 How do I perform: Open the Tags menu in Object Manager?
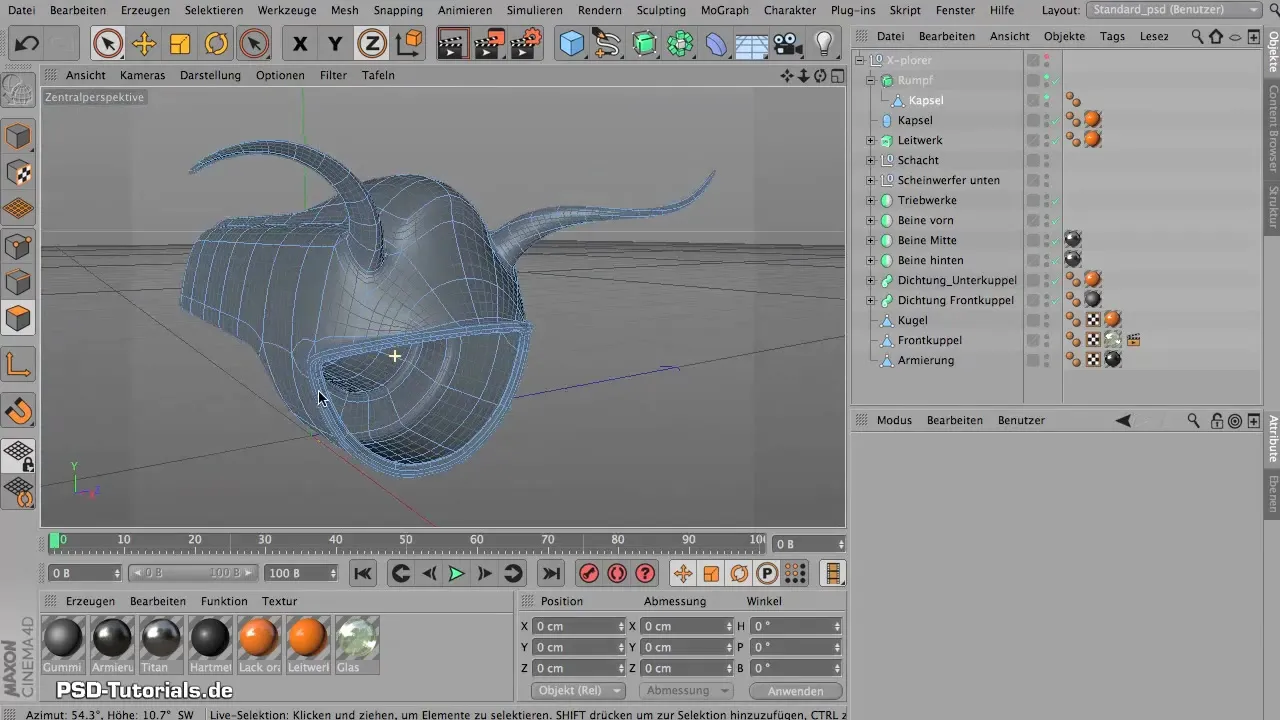click(x=1112, y=36)
